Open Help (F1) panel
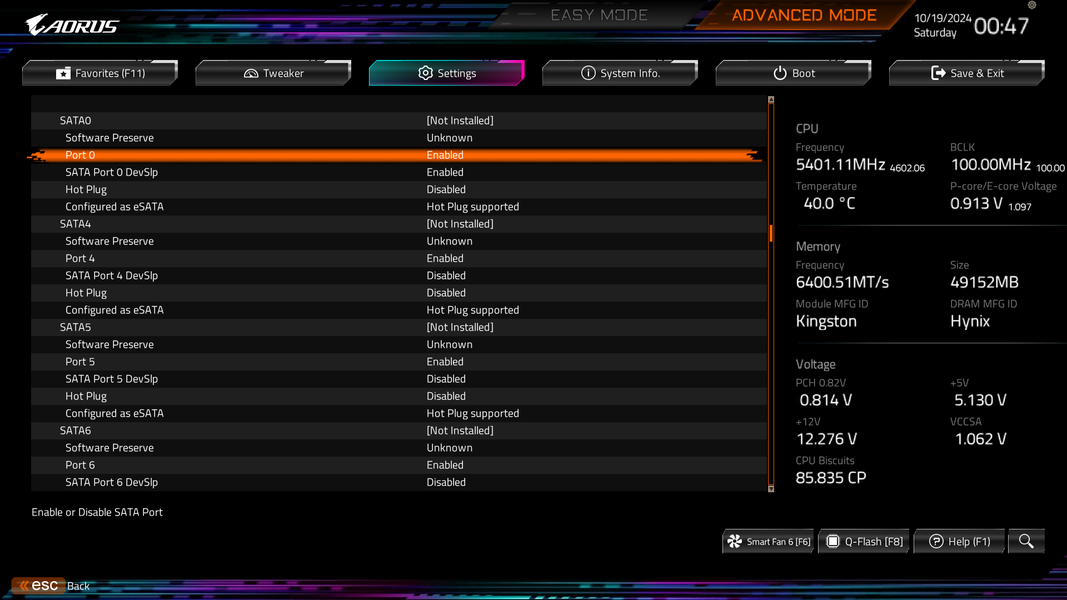Screen dimensions: 1067x600 click(959, 541)
